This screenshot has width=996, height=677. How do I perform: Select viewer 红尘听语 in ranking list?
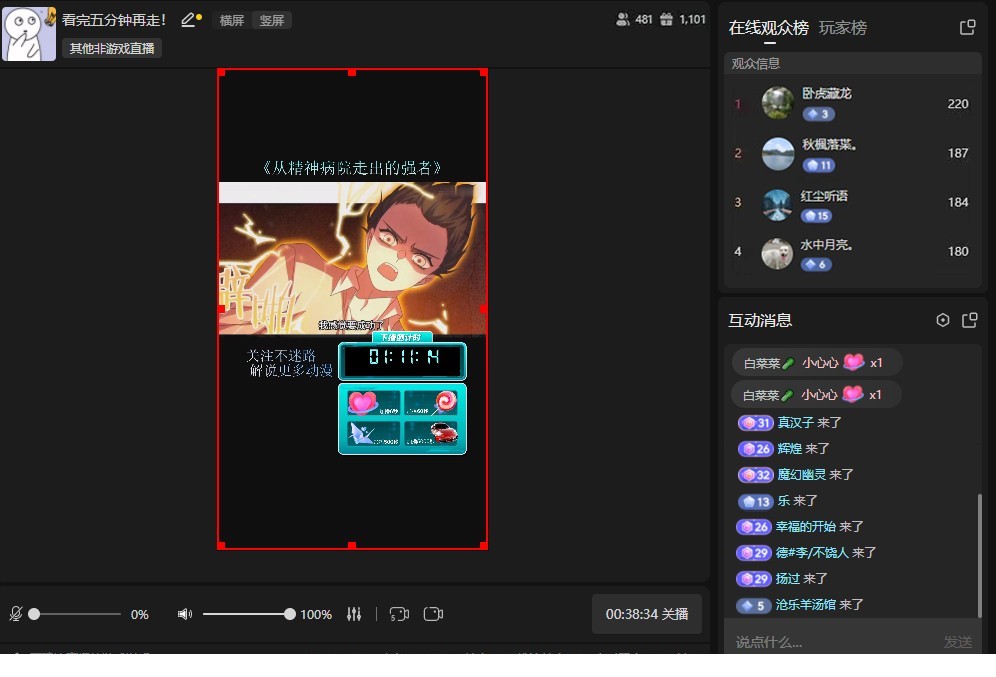click(852, 203)
